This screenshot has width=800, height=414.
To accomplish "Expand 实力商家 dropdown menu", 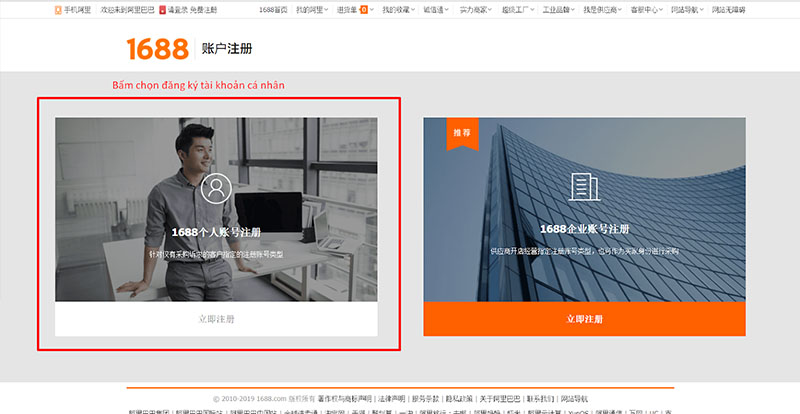I will pos(476,10).
